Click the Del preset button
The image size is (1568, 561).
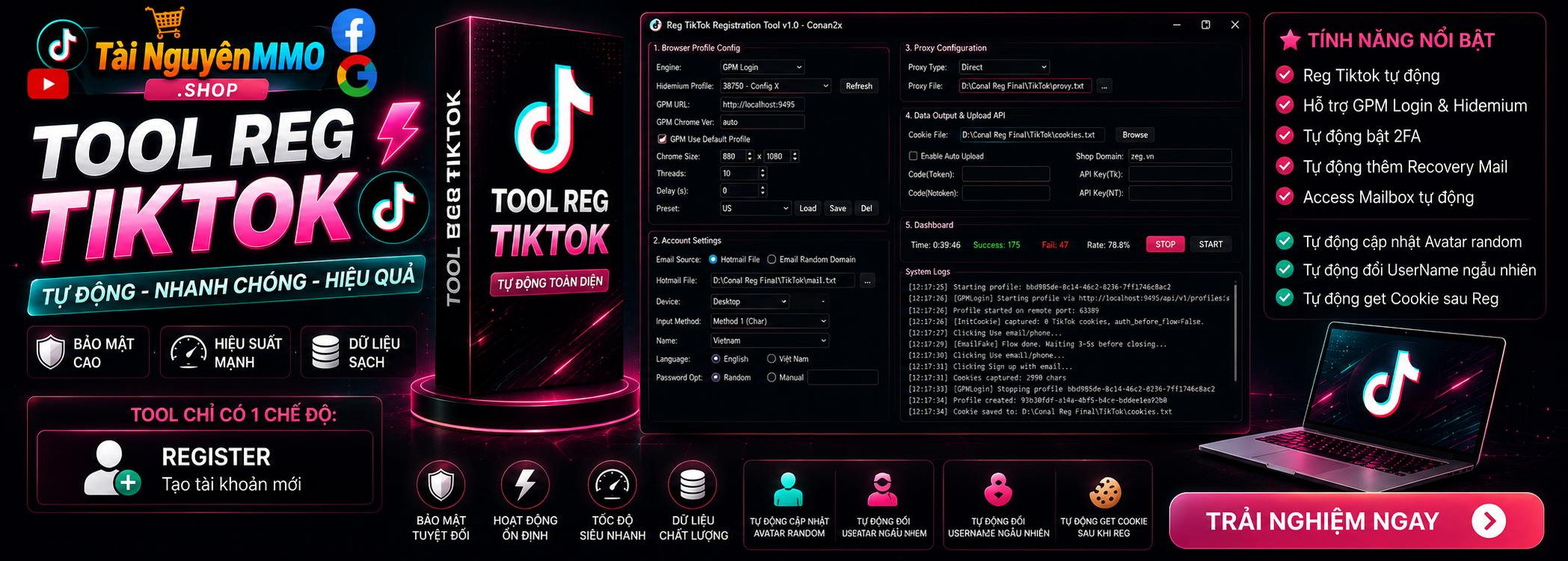point(866,209)
